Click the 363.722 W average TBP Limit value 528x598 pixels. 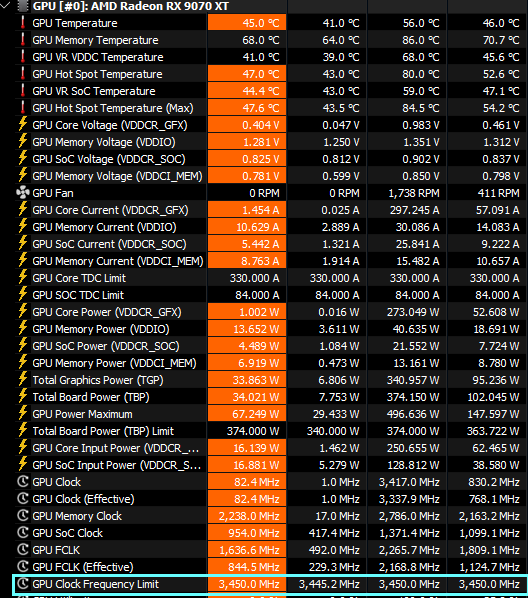493,431
